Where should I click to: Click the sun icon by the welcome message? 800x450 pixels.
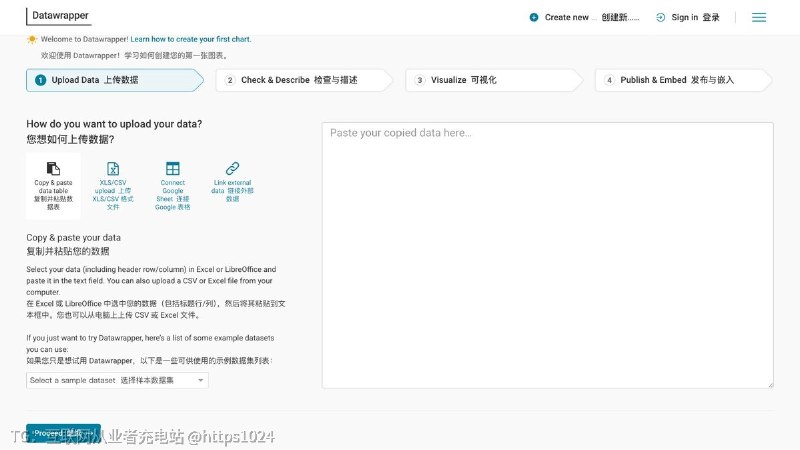(32, 39)
